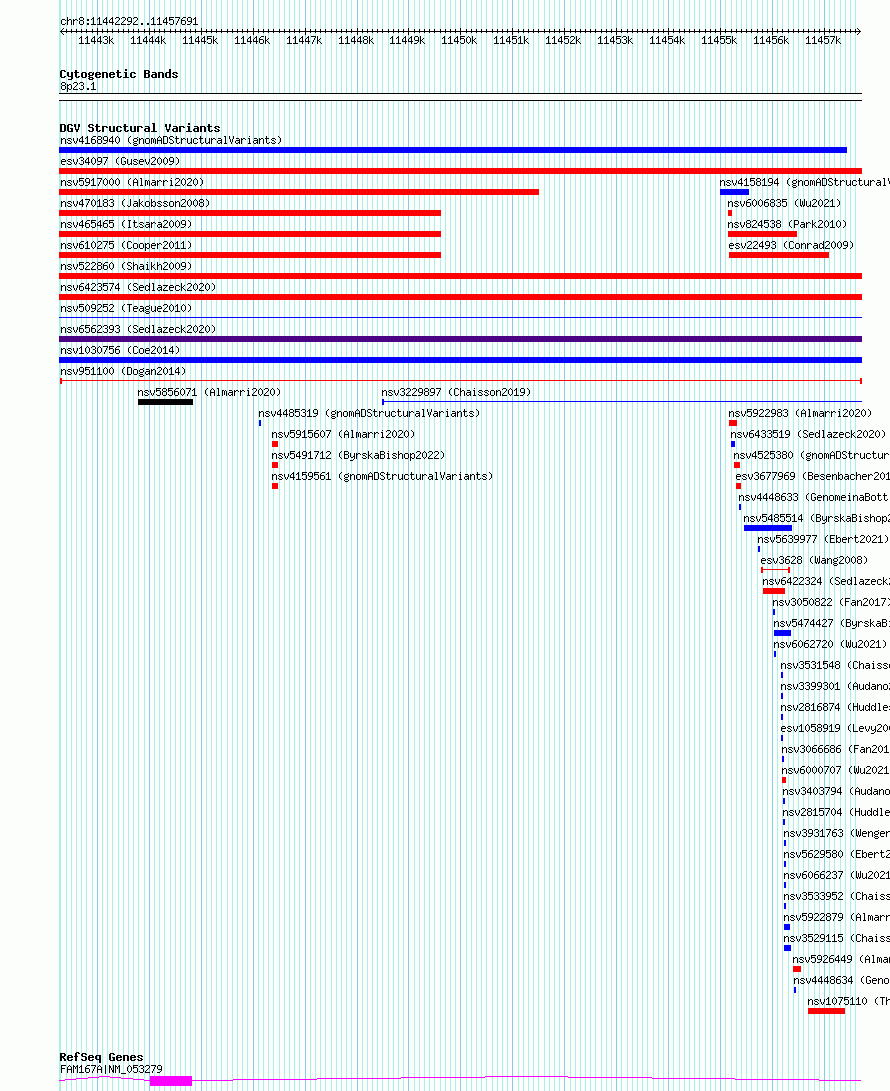Image resolution: width=890 pixels, height=1091 pixels.
Task: Click nsv5922983 (Almarri2020) label
Action: click(x=800, y=413)
